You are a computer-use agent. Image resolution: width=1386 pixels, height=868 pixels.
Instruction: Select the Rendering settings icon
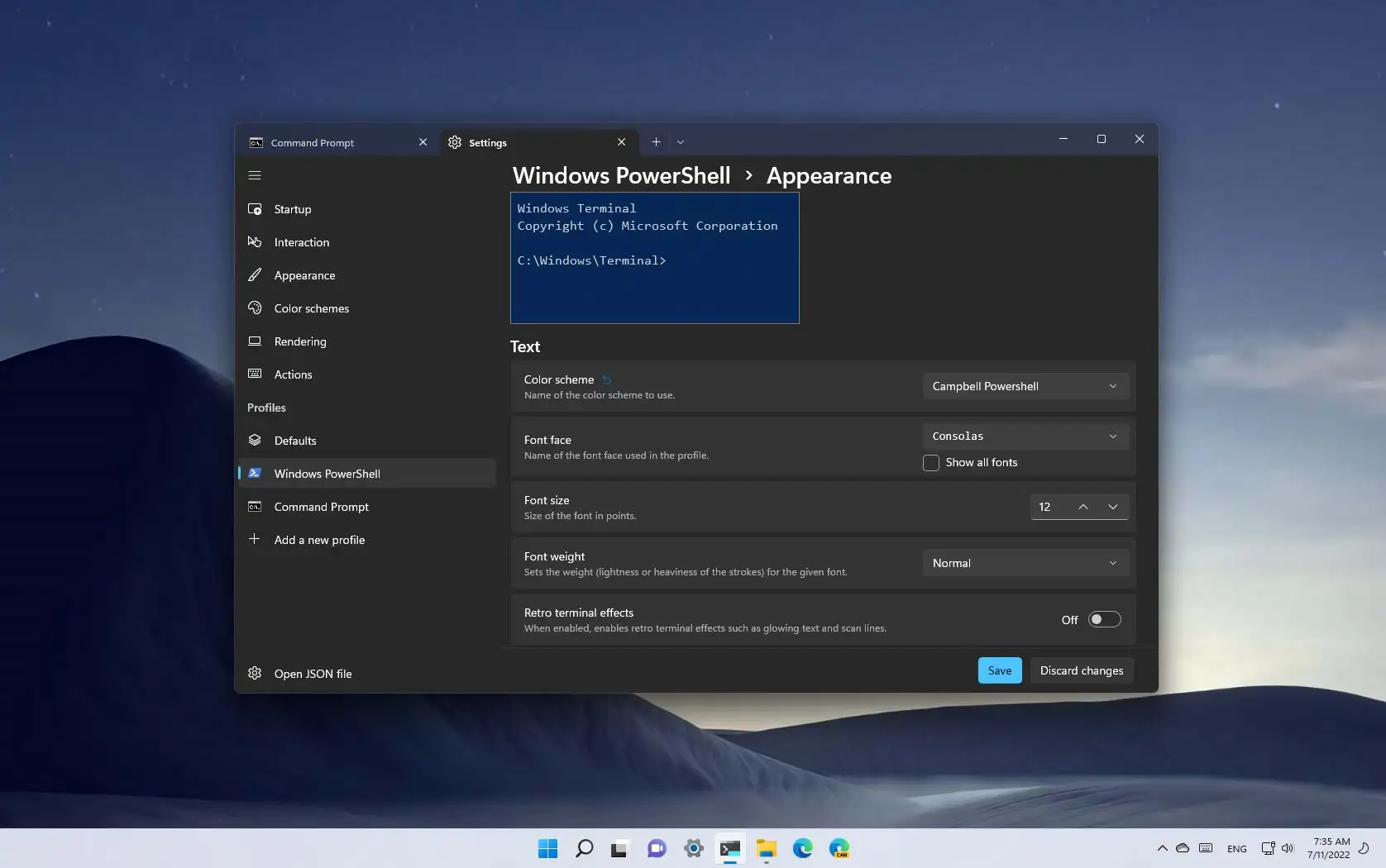[x=255, y=341]
